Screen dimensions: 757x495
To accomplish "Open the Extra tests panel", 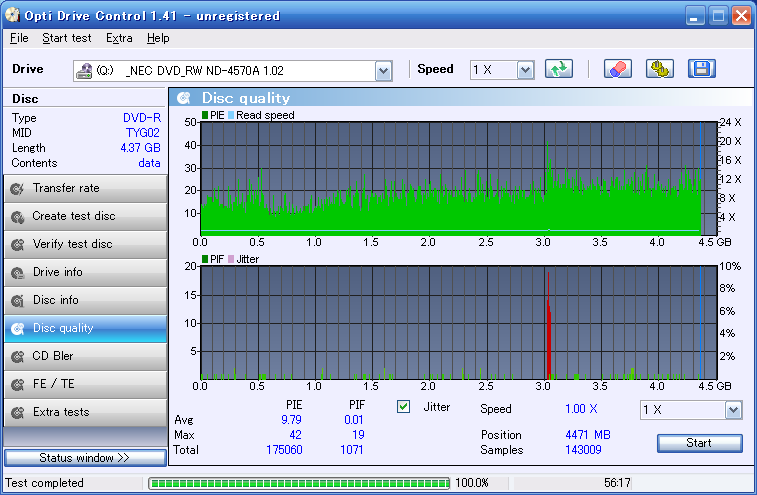I will [x=85, y=412].
